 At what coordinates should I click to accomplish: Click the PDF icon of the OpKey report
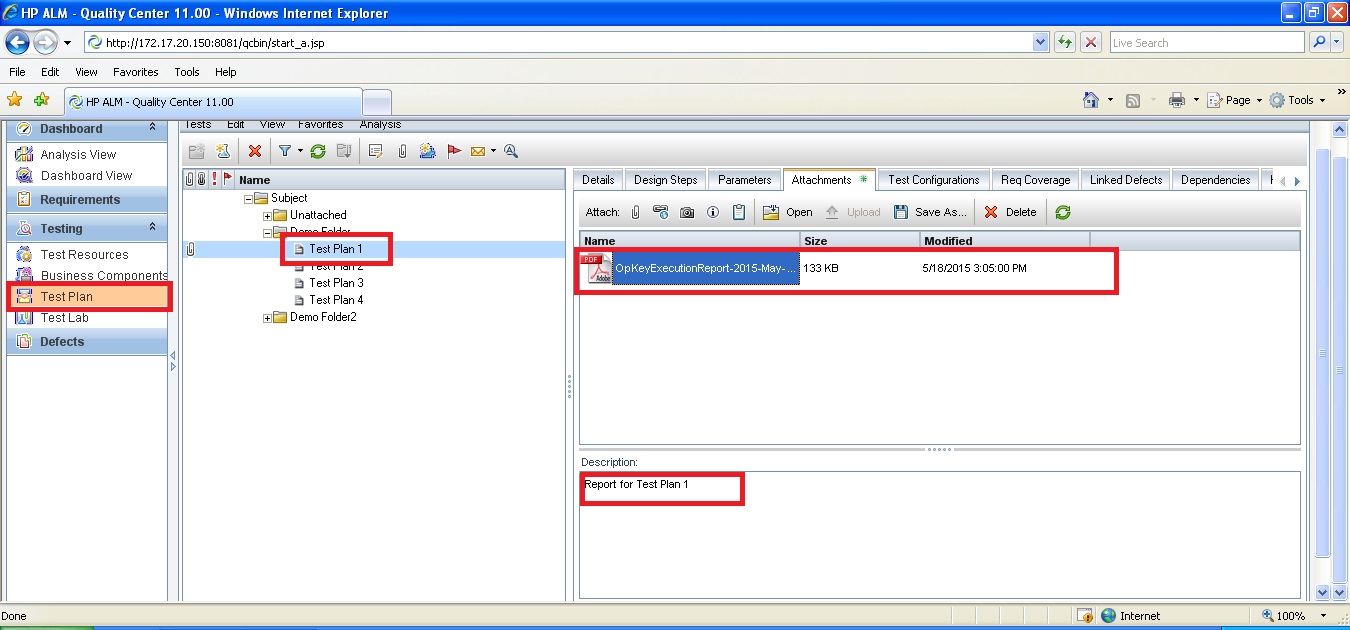tap(597, 268)
